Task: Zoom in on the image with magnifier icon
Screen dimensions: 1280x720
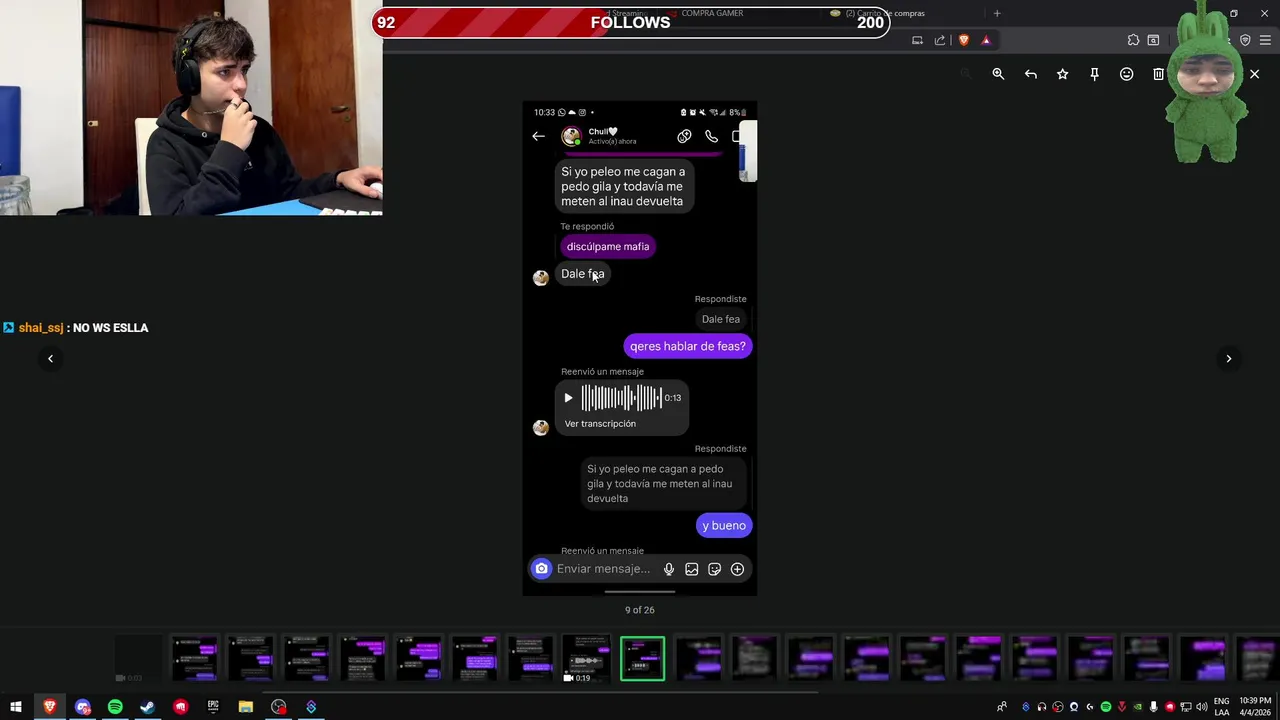Action: tap(998, 74)
